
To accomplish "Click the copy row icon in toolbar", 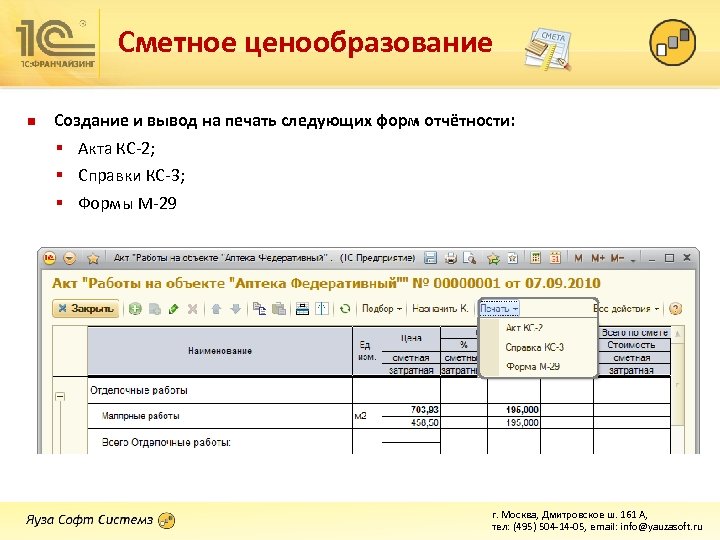I will click(155, 309).
